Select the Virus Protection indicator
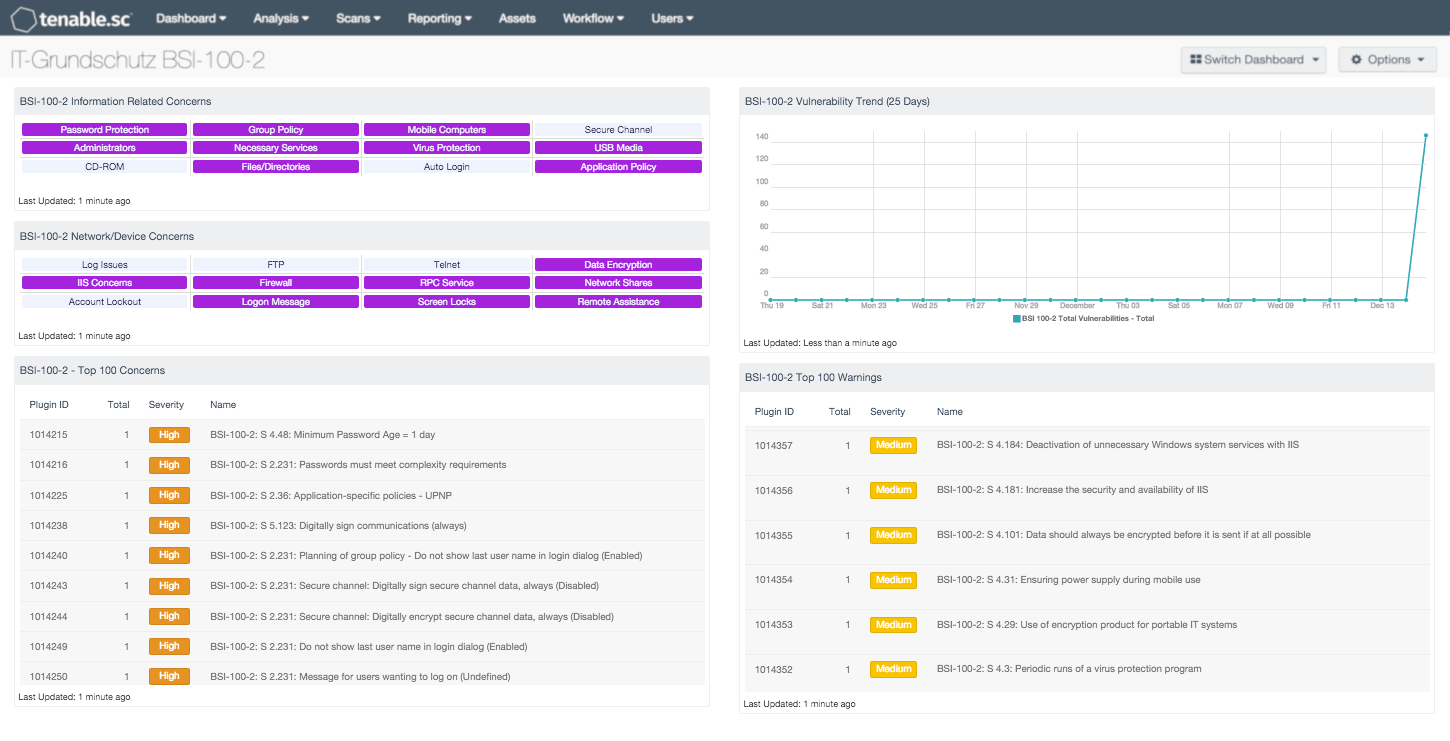This screenshot has width=1450, height=741. [x=447, y=148]
